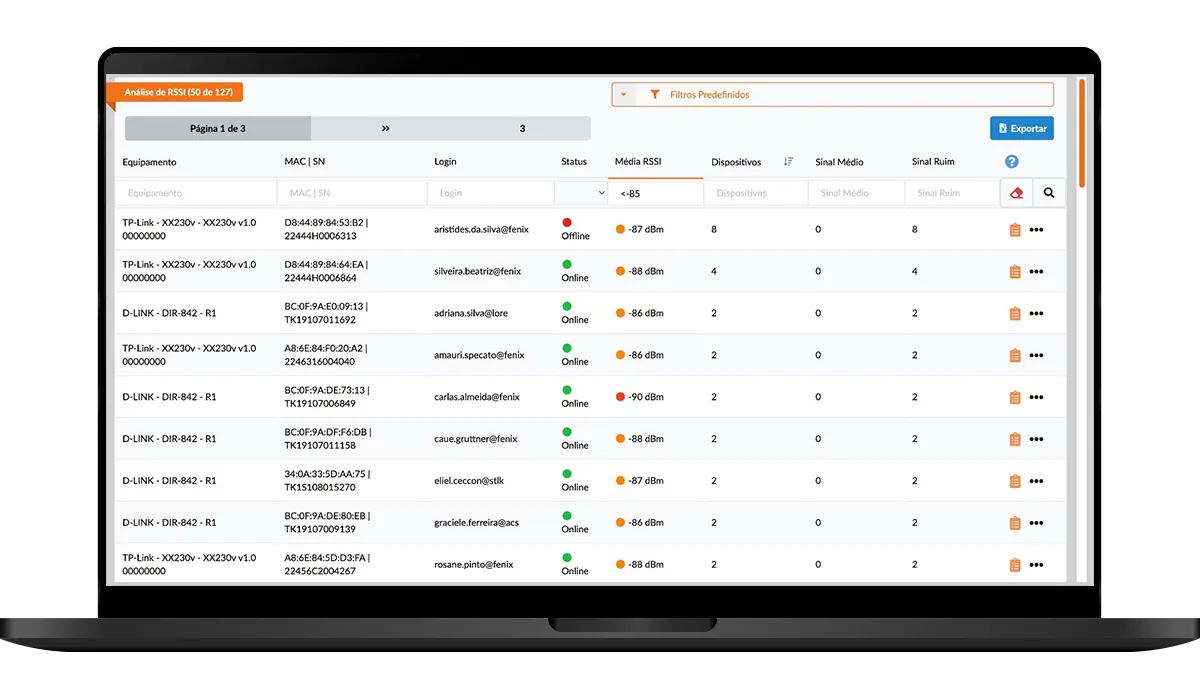
Task: Click the orange vertical scrollbar
Action: tap(1081, 130)
